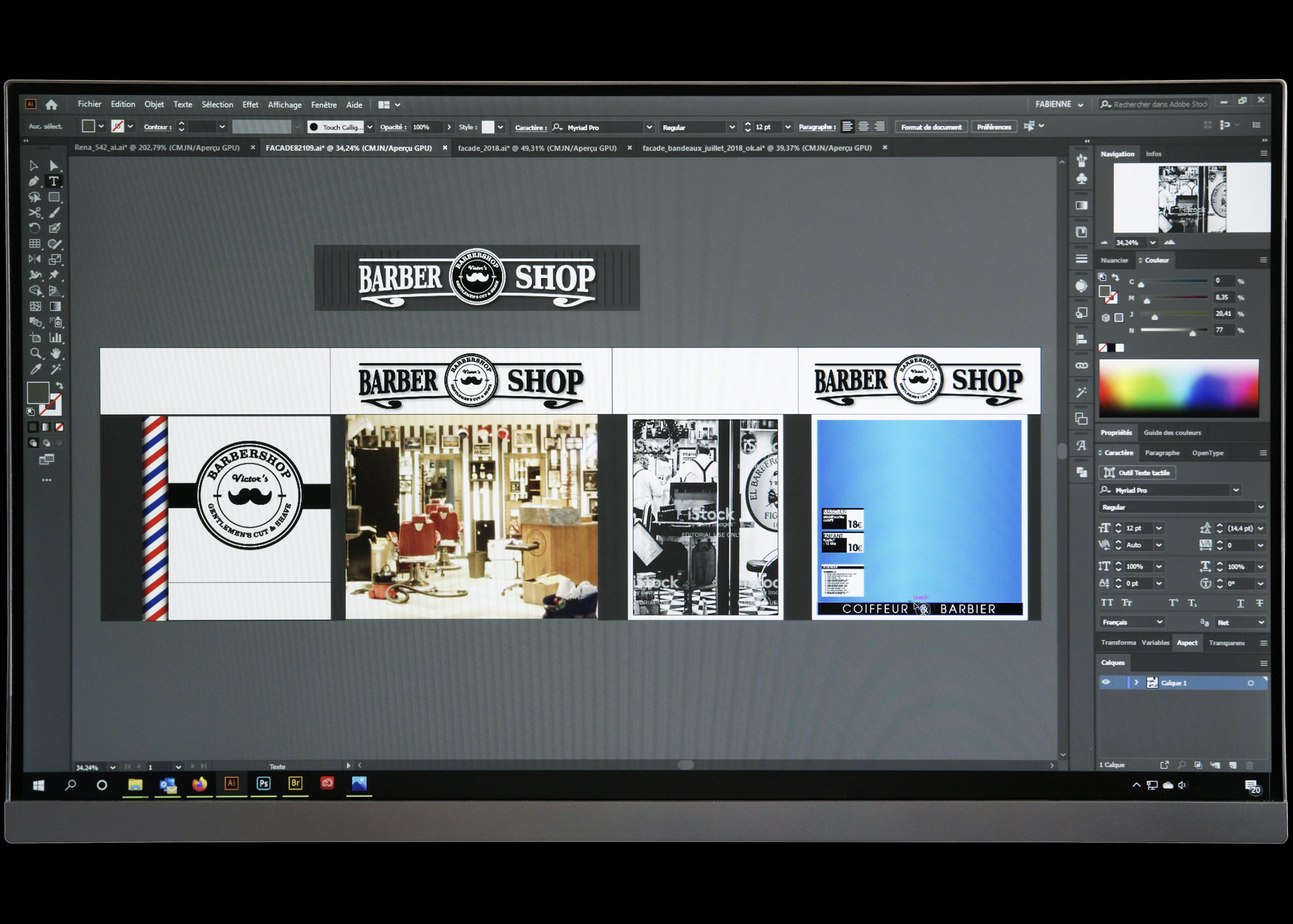
Task: Click the Outil Texte tactile button
Action: coord(1136,472)
